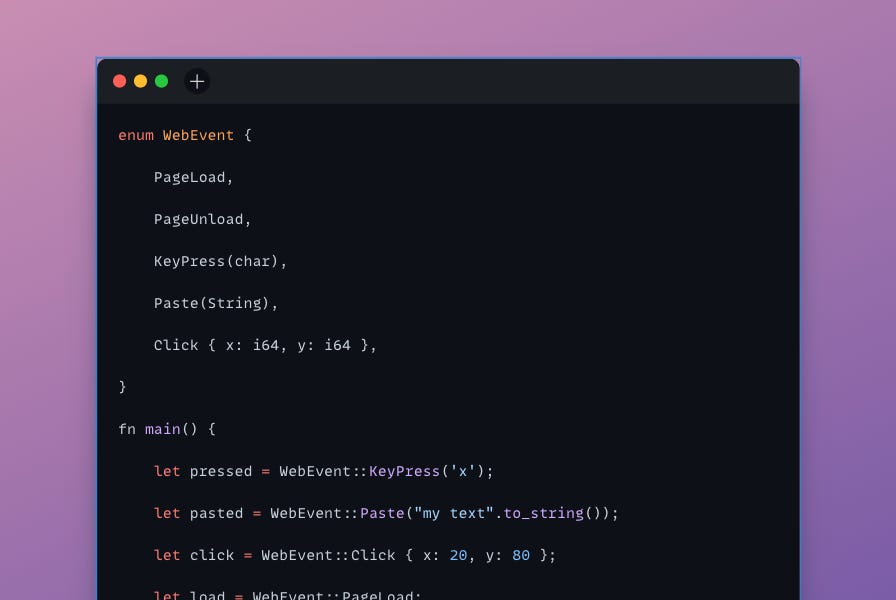896x600 pixels.
Task: Click the Paste(String) variant
Action: click(x=216, y=303)
